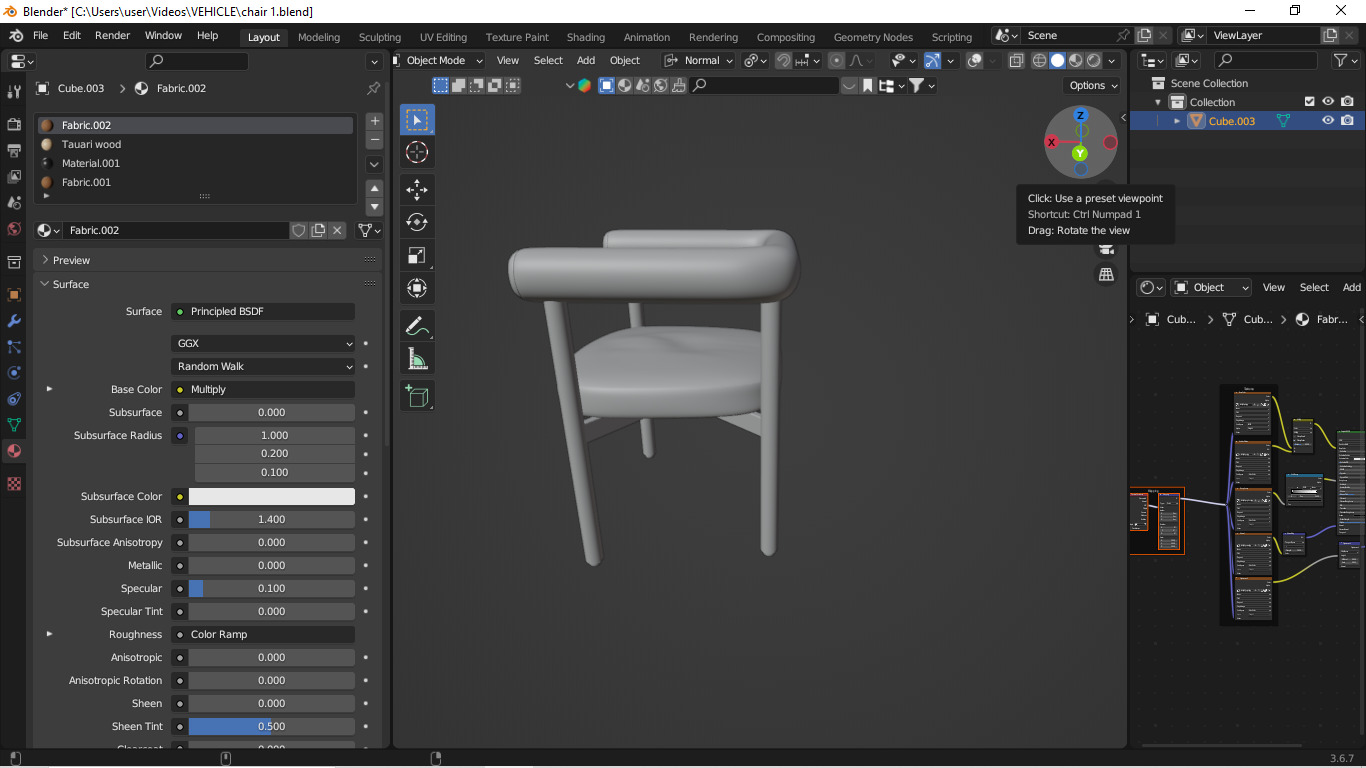This screenshot has width=1366, height=768.
Task: Select the Add Cube tool
Action: point(417,396)
